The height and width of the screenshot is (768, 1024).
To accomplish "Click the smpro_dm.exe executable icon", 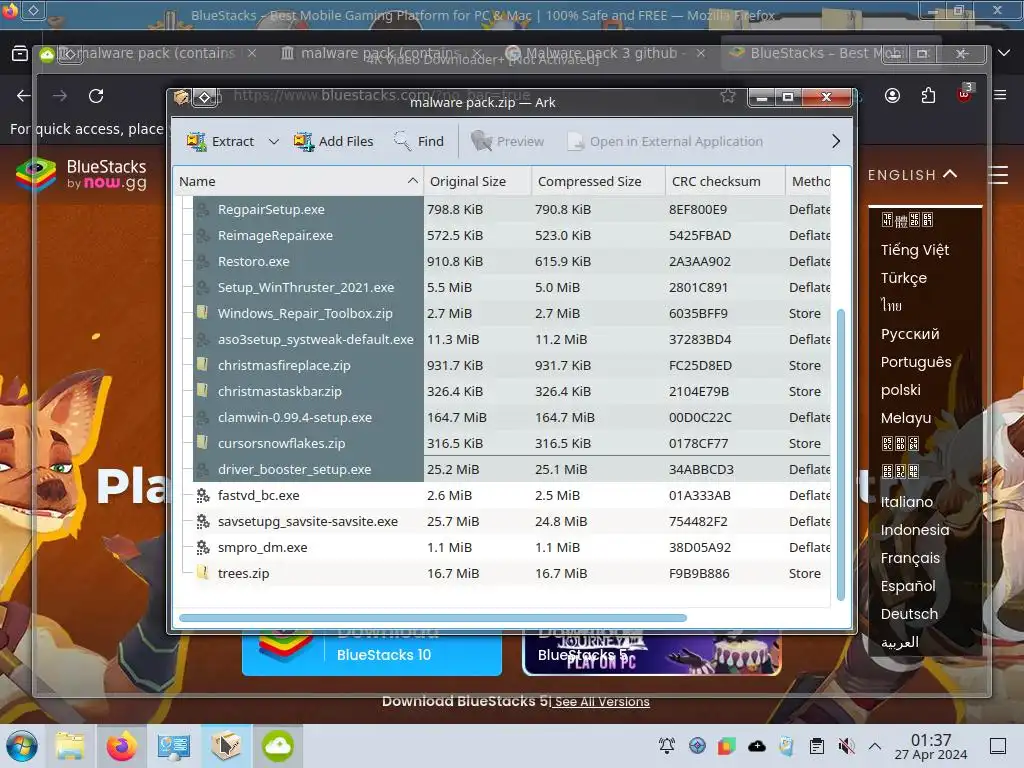I will tap(203, 547).
